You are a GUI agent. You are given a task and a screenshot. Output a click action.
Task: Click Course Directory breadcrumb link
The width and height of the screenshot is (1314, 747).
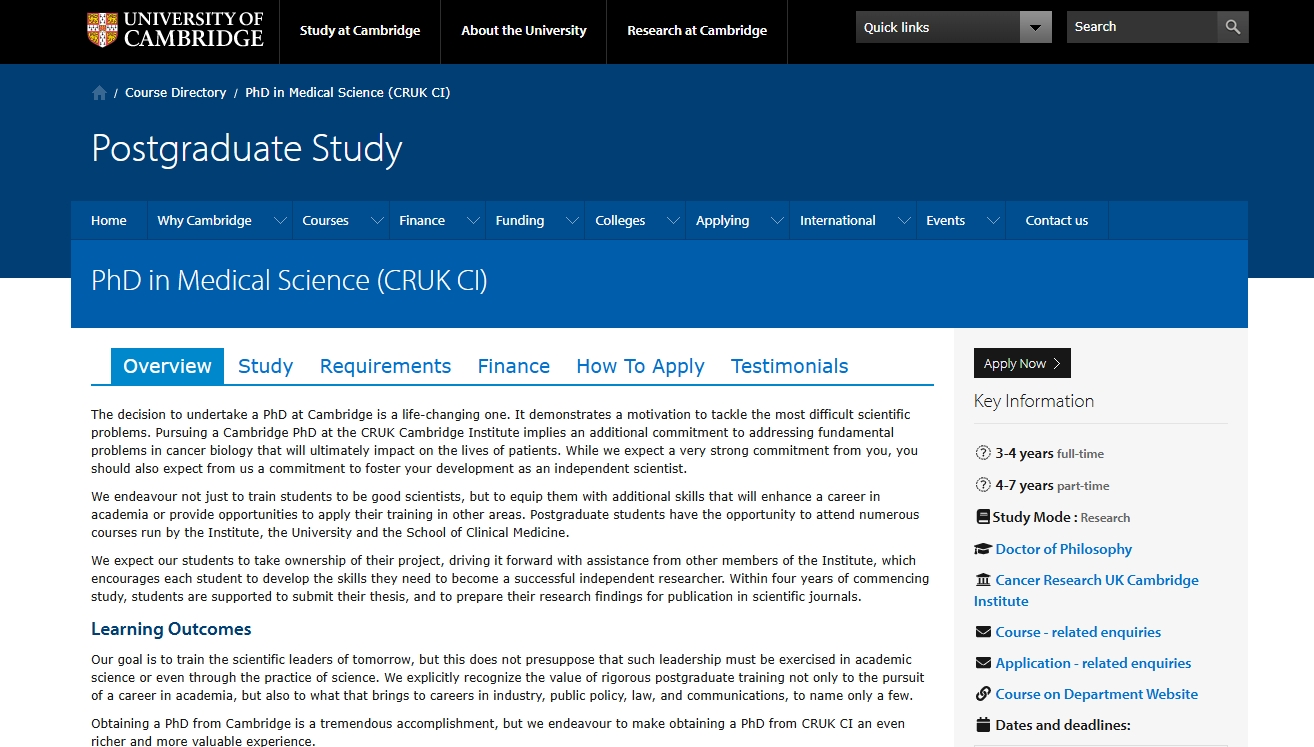(176, 93)
